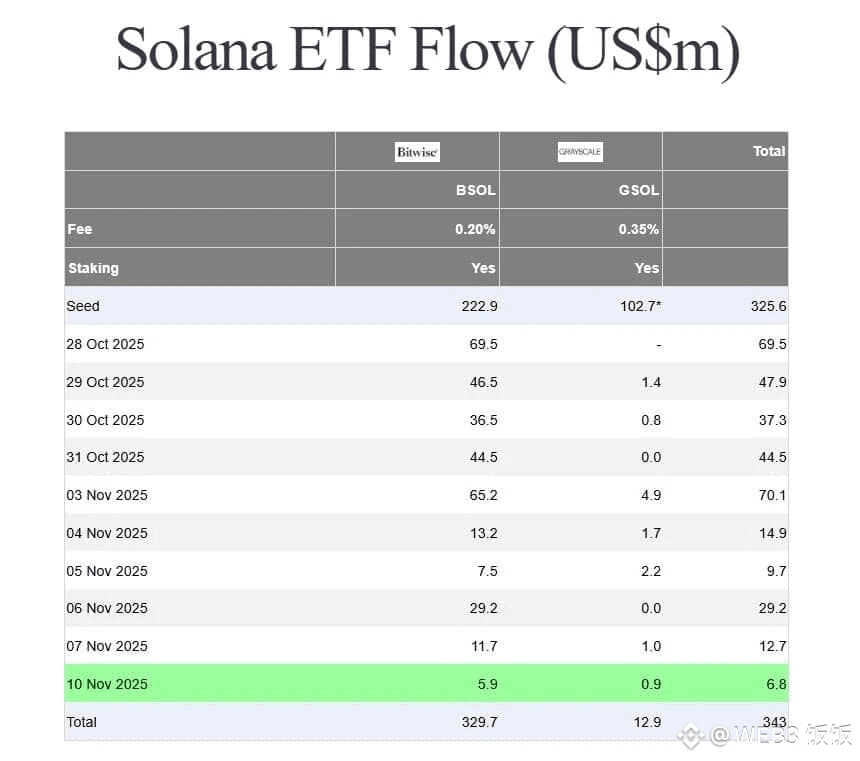Click the 0.20% Bitwise fee cell
This screenshot has width=860, height=761.
pyautogui.click(x=475, y=229)
